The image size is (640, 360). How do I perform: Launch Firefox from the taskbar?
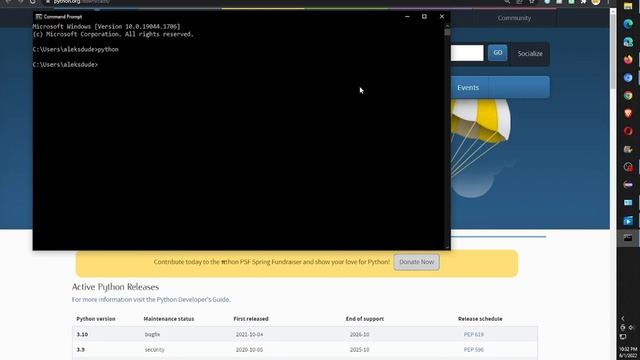coord(628,60)
